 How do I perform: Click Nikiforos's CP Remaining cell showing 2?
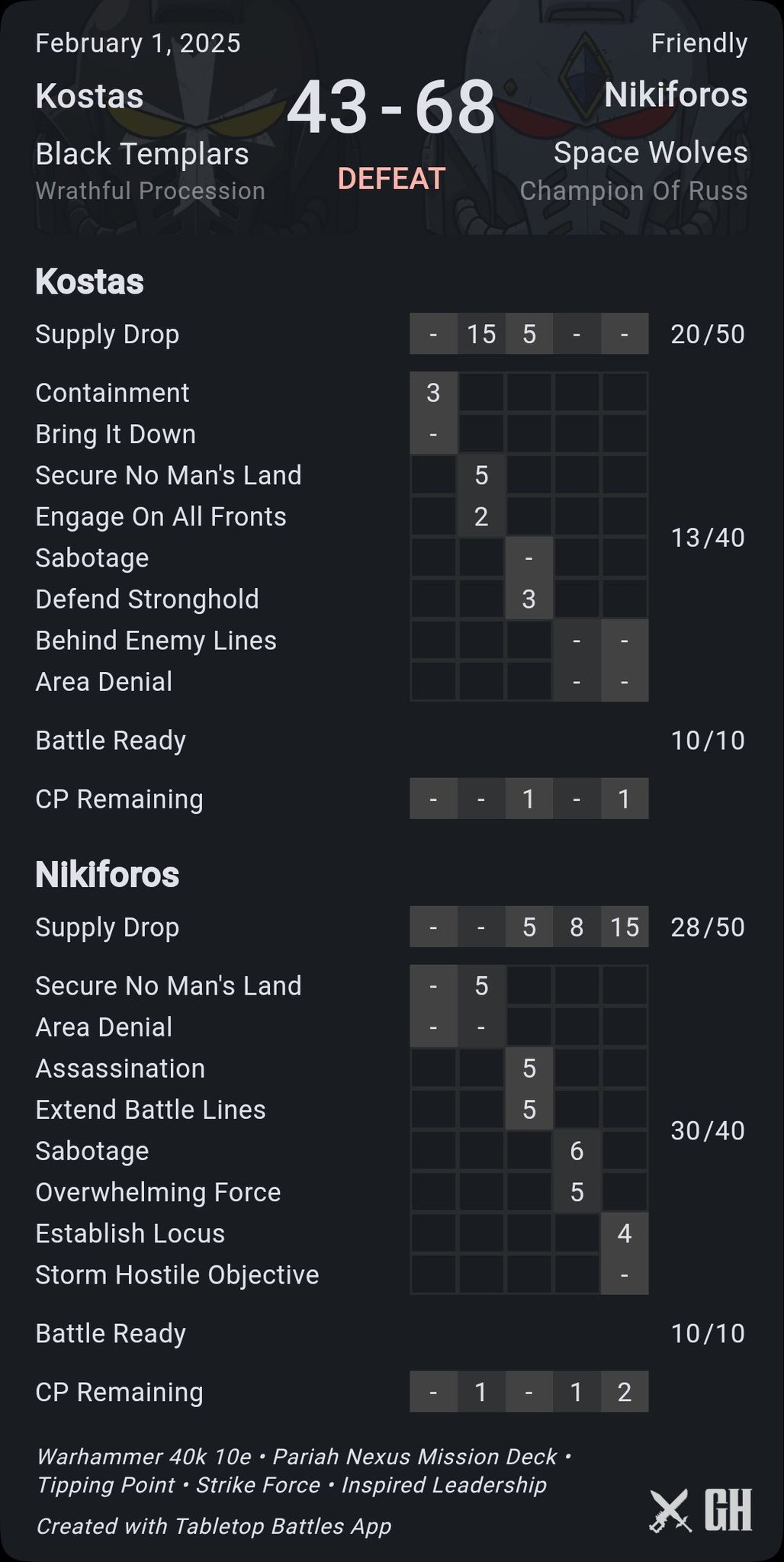point(625,1392)
